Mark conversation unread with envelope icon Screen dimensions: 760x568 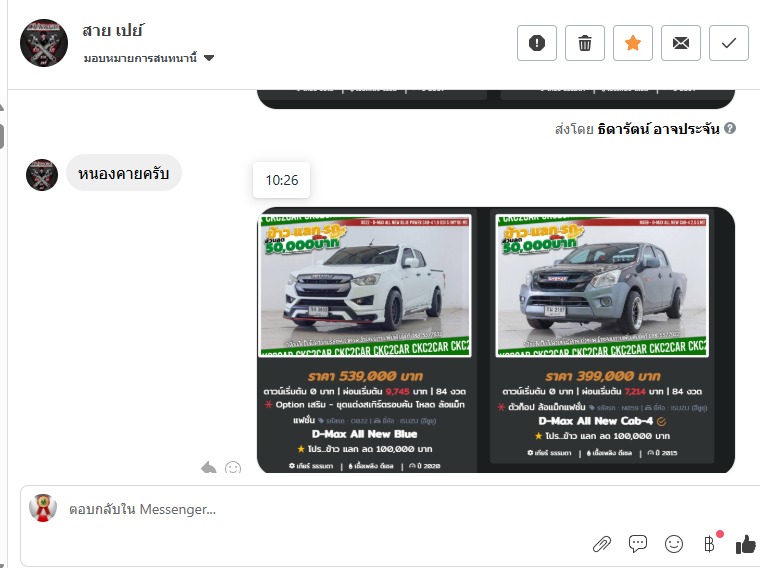pos(681,43)
